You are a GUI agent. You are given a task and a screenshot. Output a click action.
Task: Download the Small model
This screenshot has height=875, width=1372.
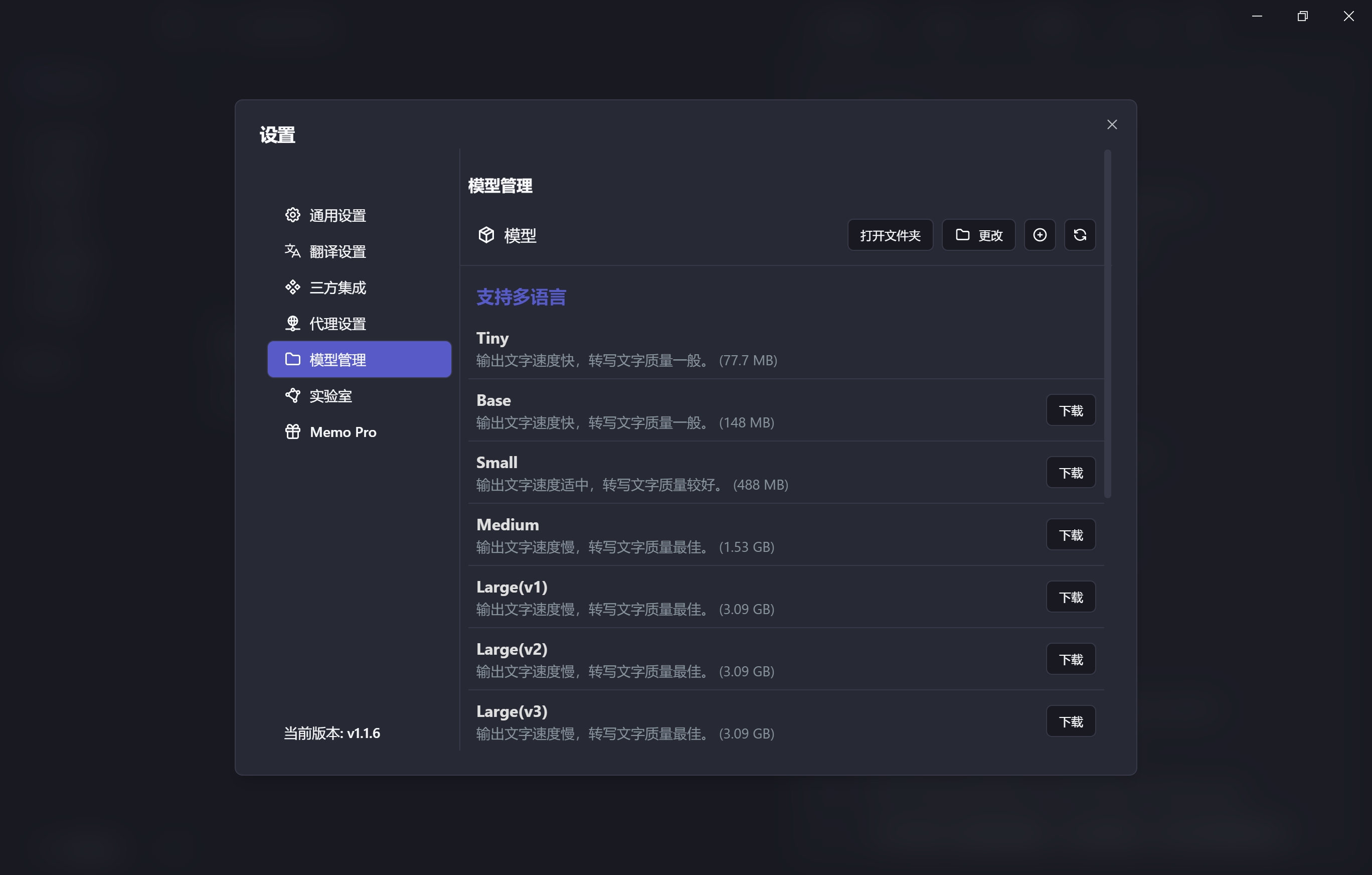pyautogui.click(x=1070, y=473)
